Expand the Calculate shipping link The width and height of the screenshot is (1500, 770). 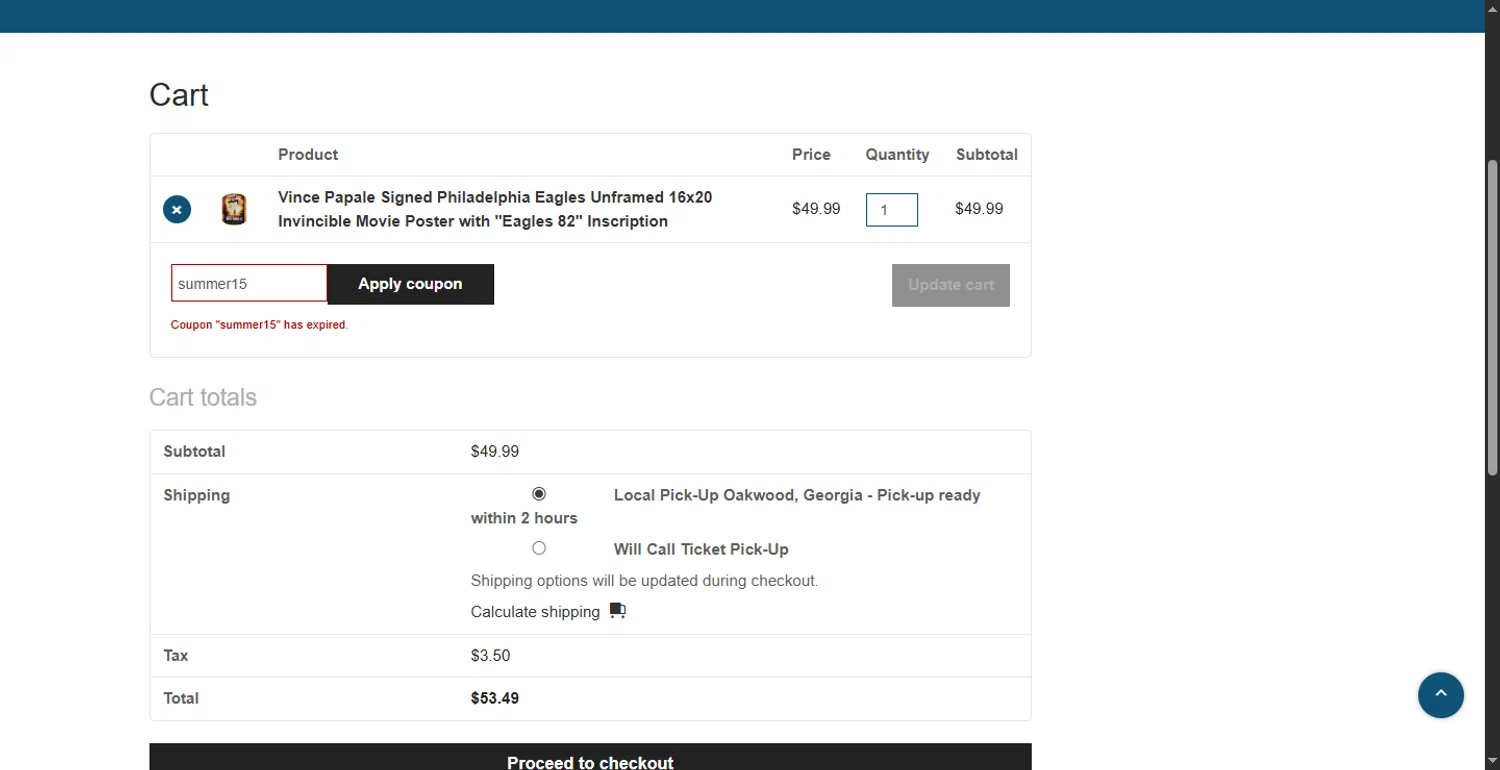tap(535, 612)
